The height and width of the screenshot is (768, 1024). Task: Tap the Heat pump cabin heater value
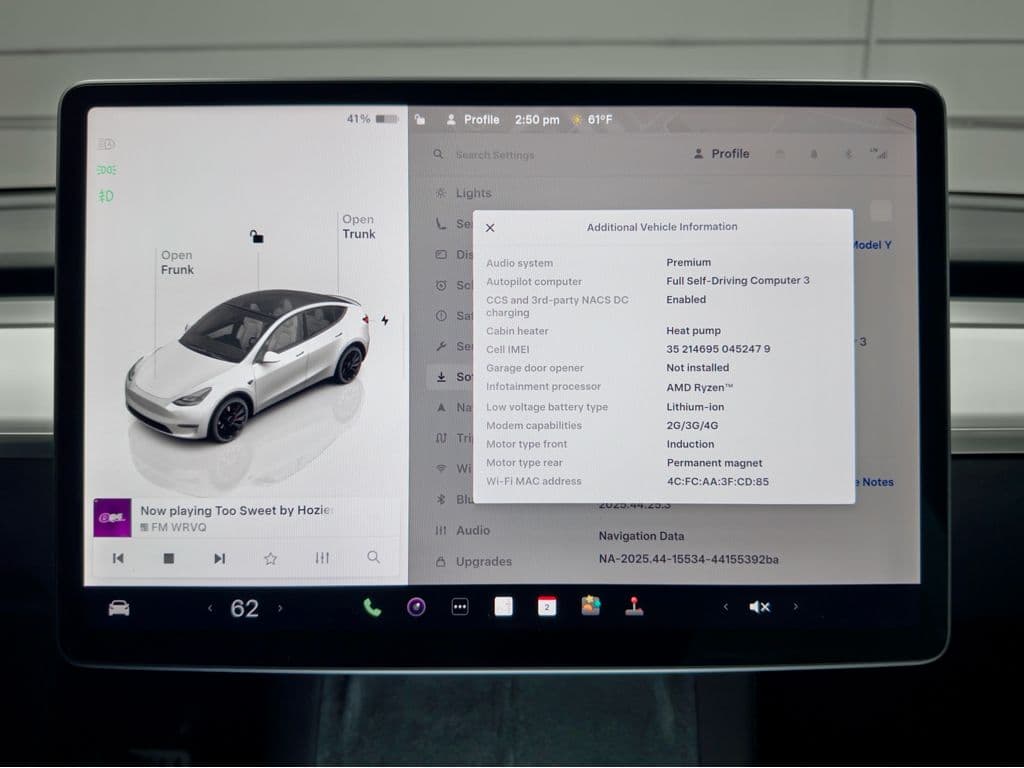[x=693, y=330]
